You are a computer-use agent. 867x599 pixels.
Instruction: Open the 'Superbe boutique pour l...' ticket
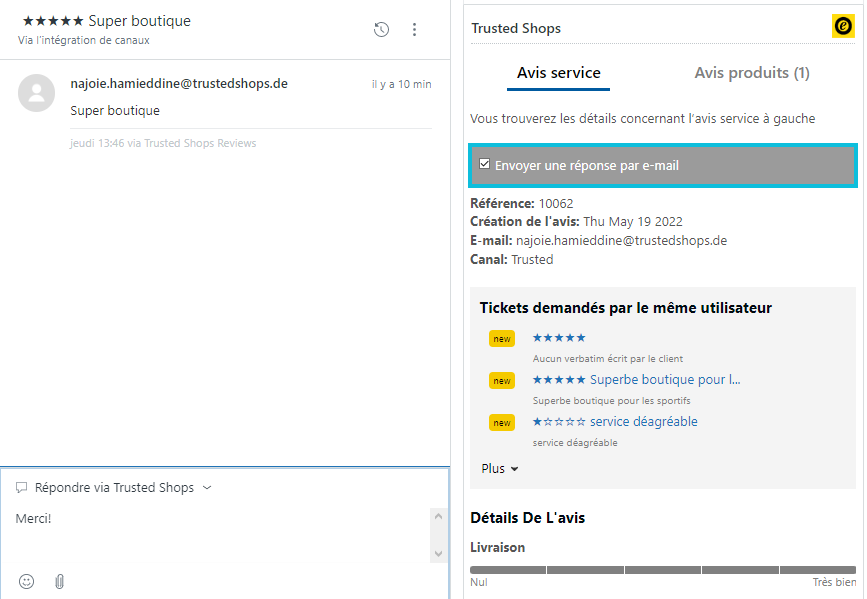tap(636, 379)
